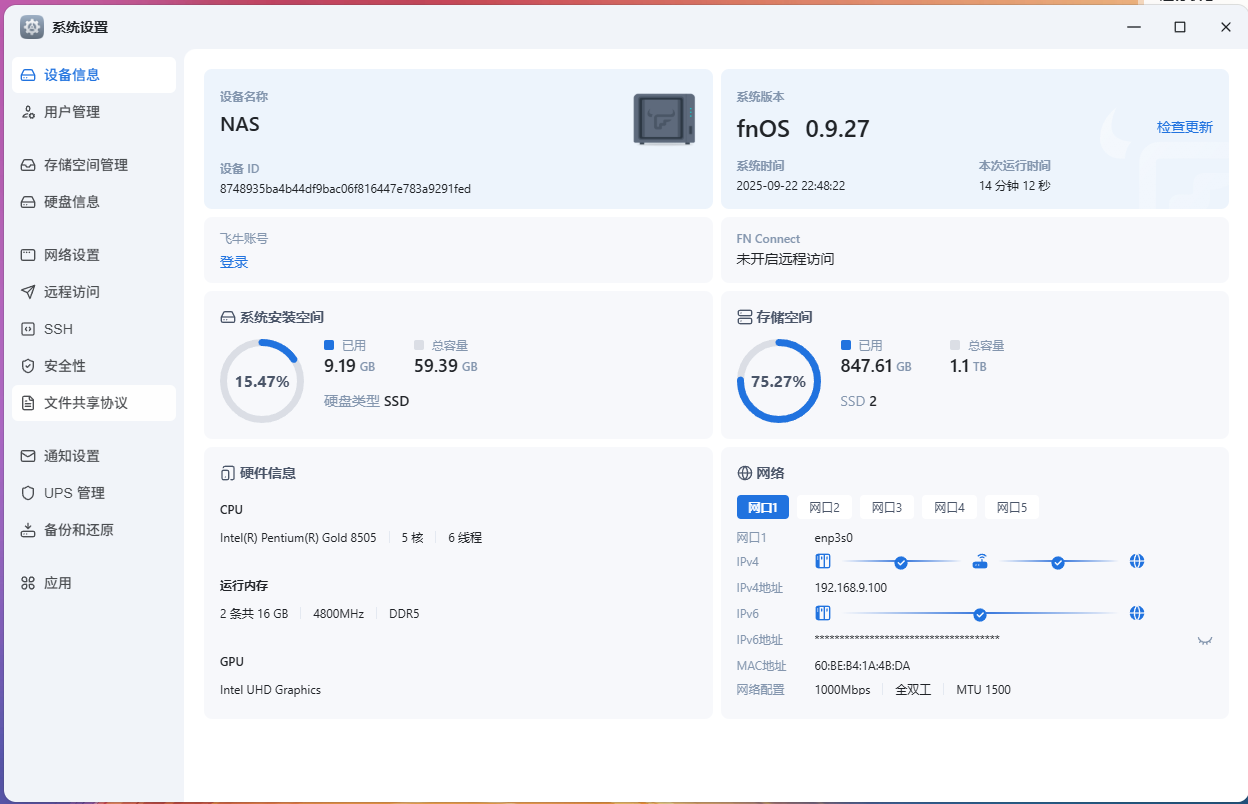Click the 存储空间 75.27% usage ring

pyautogui.click(x=778, y=381)
